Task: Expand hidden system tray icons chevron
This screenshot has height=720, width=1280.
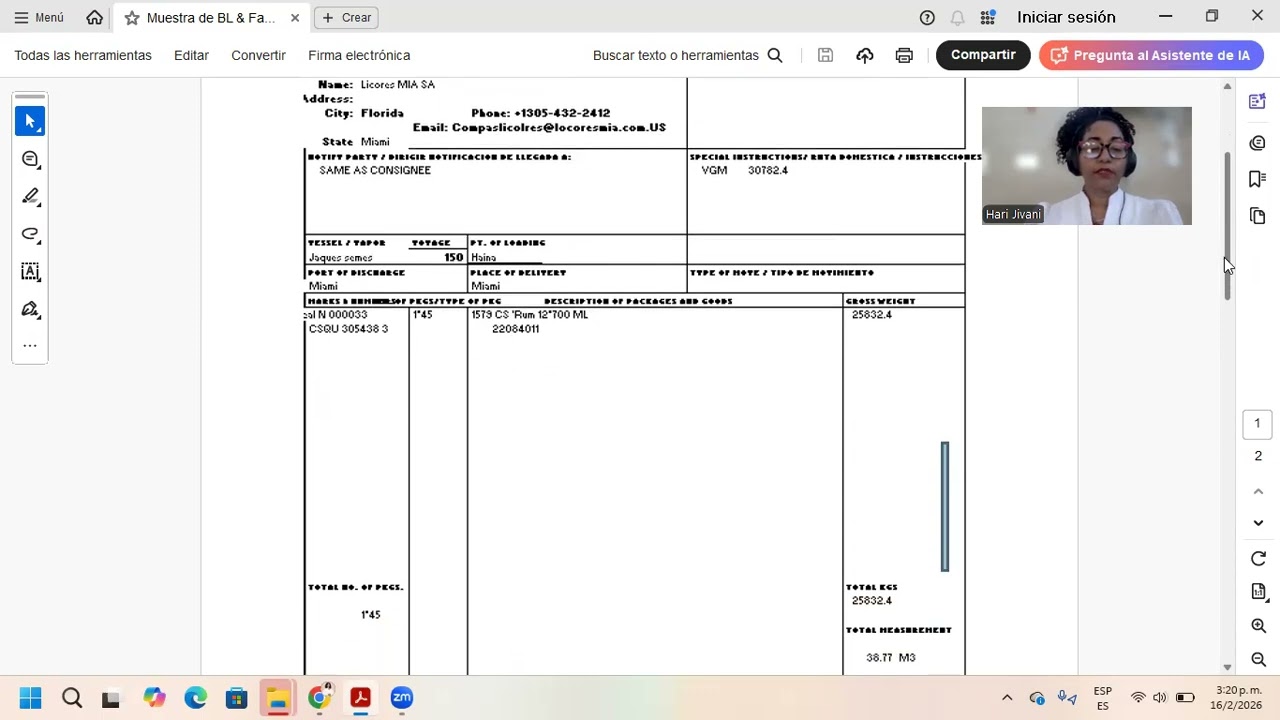Action: pos(1007,698)
